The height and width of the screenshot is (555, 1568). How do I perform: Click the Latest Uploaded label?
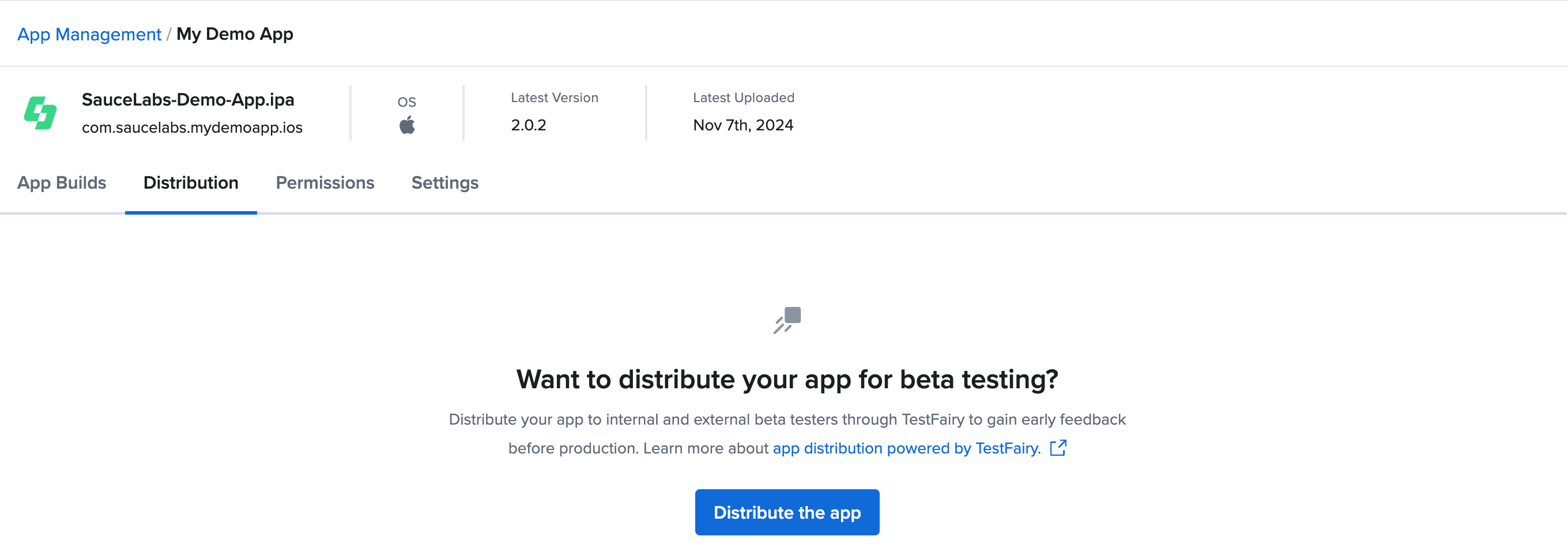point(743,97)
